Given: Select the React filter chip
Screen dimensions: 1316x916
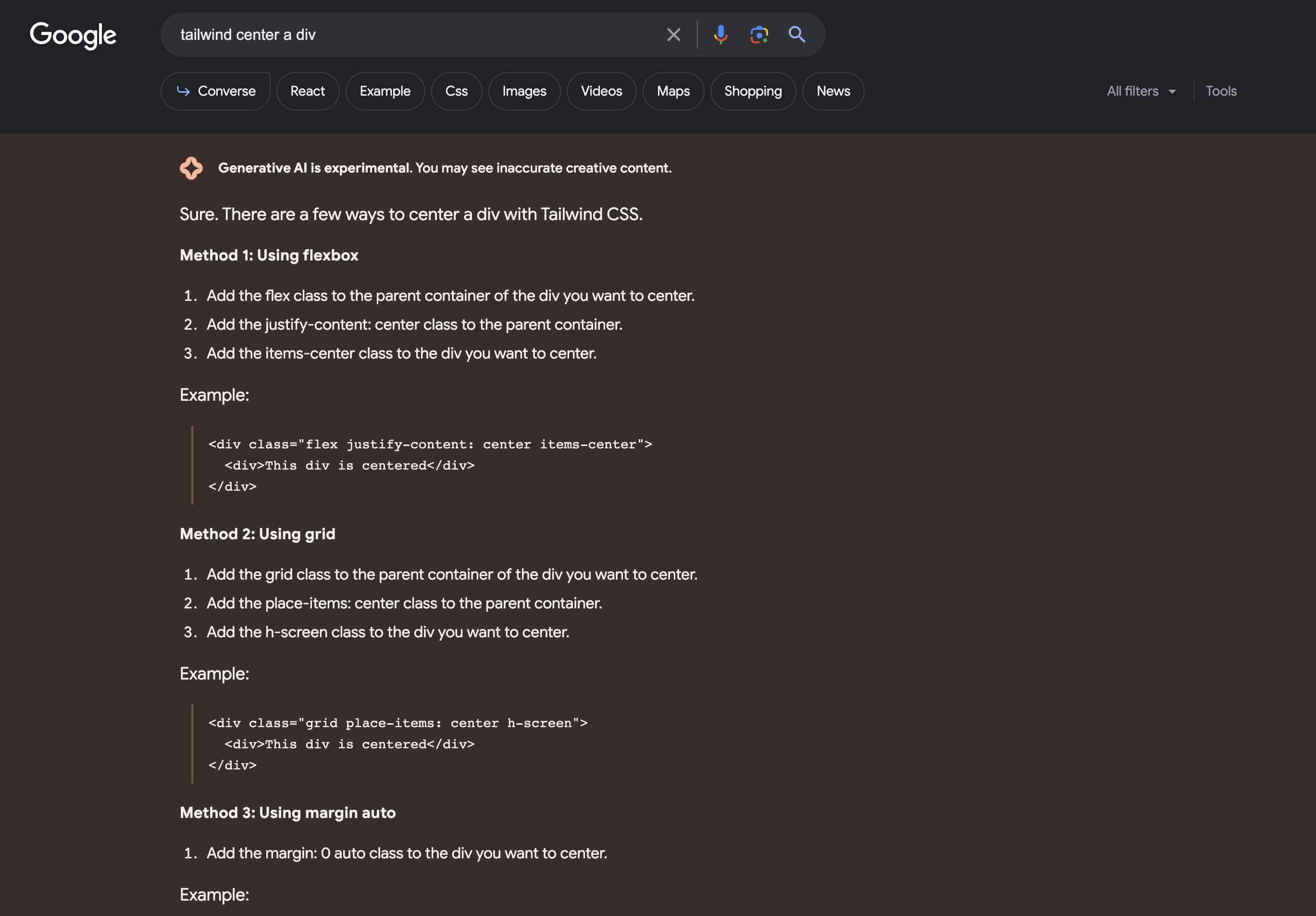Looking at the screenshot, I should 308,91.
